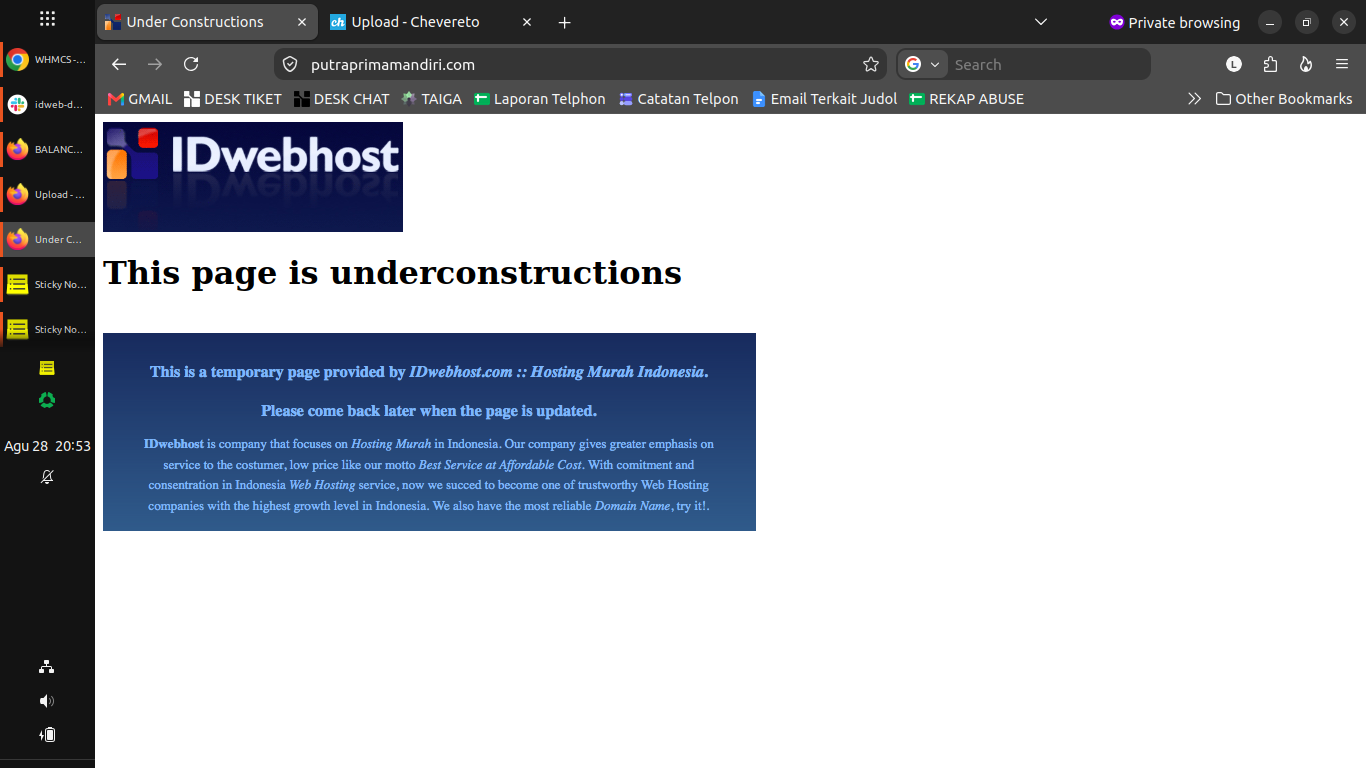
Task: Open the battery status icon
Action: pyautogui.click(x=47, y=735)
